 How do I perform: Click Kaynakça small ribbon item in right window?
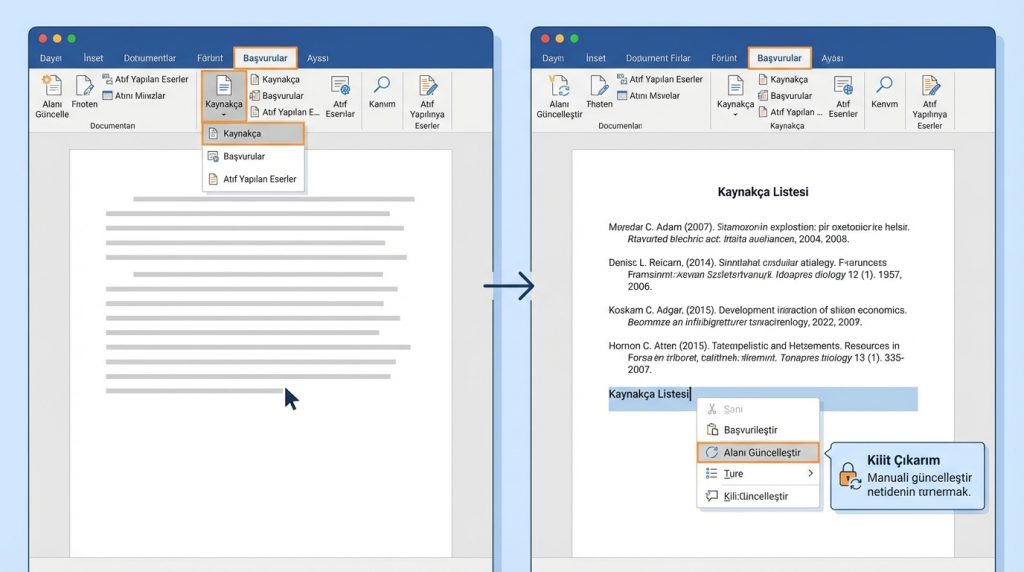(783, 79)
